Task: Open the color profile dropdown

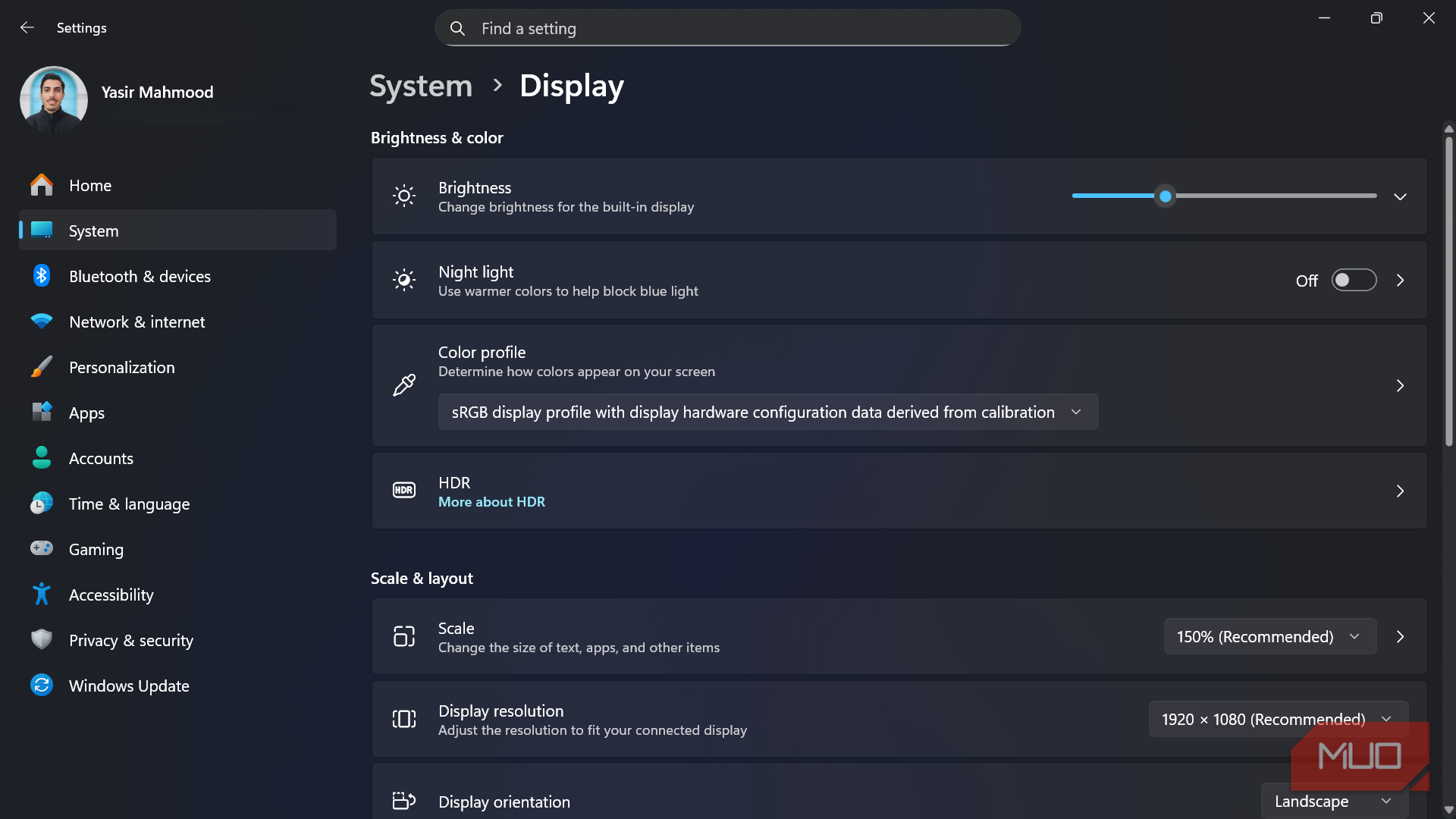Action: [768, 412]
